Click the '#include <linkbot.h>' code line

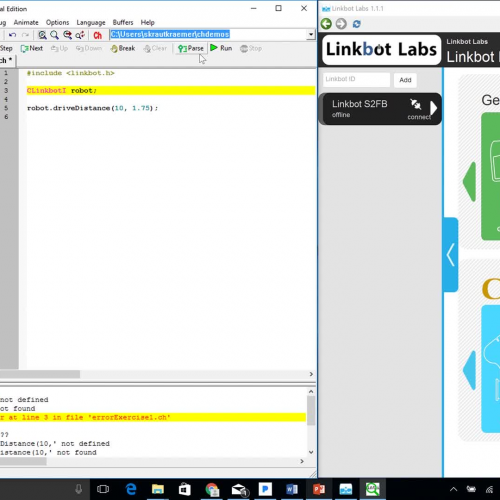coord(70,73)
